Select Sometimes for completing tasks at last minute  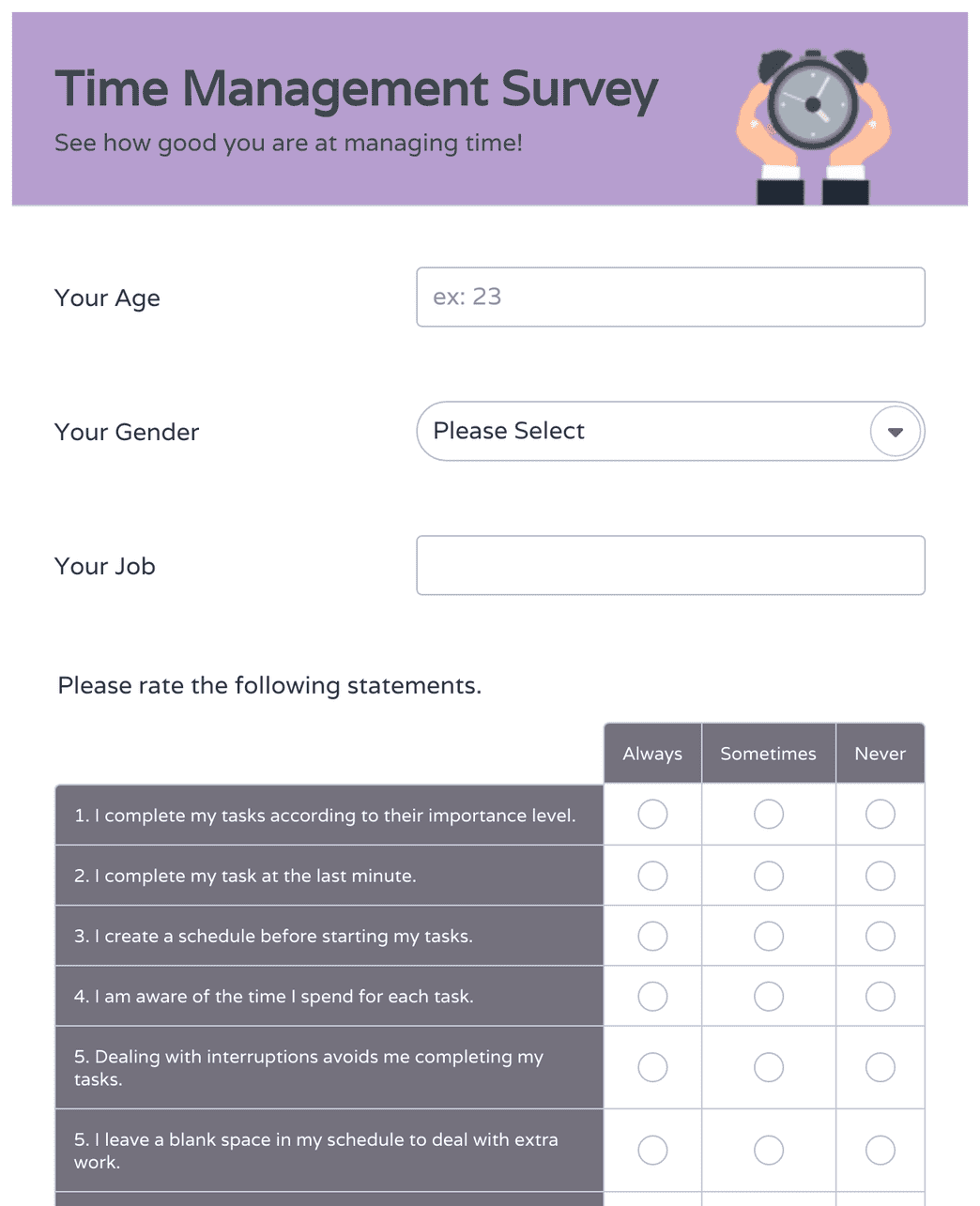click(769, 875)
